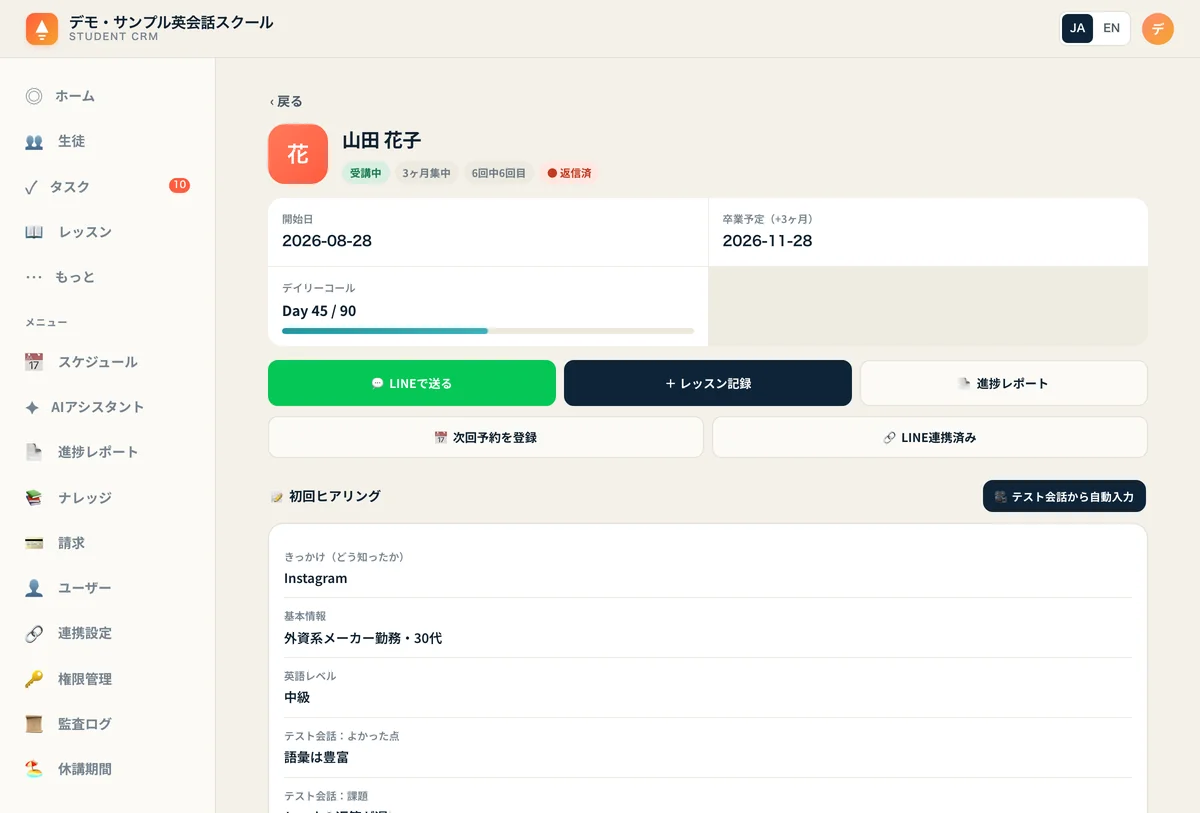This screenshot has height=813, width=1200.
Task: Click the 監査ログ scroll icon
Action: click(x=34, y=724)
